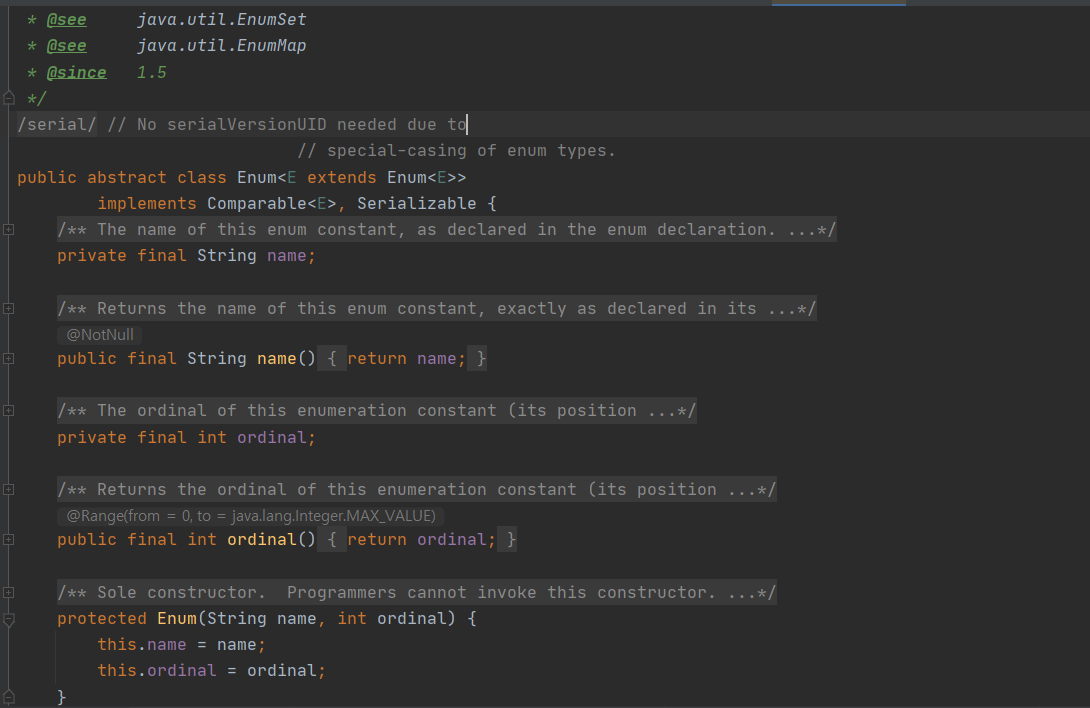The width and height of the screenshot is (1090, 708).
Task: Click the @NotNull inlay annotation hint
Action: [x=99, y=335]
